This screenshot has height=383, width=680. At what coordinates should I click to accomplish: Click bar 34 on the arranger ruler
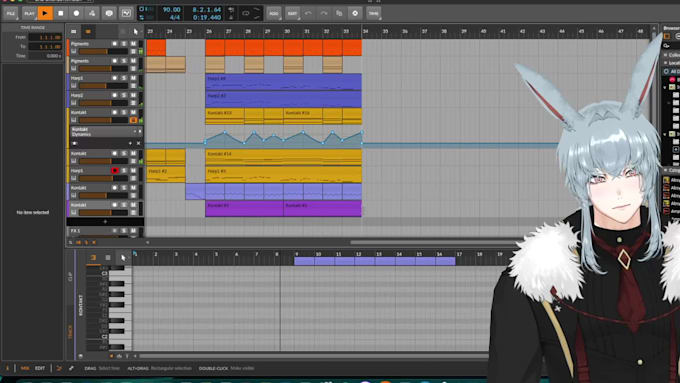pyautogui.click(x=365, y=31)
